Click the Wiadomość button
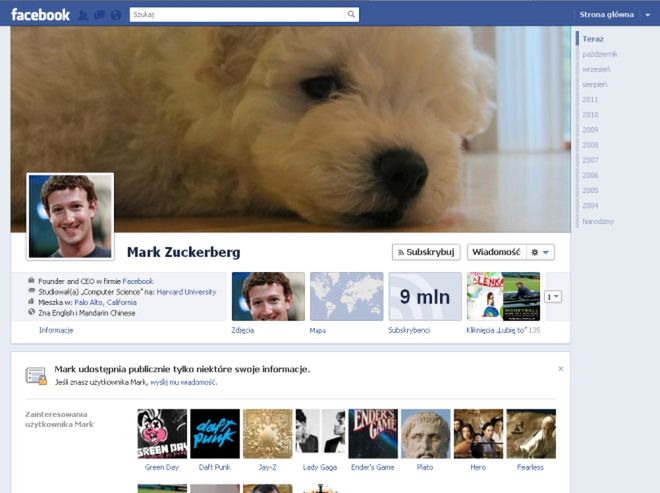660x493 pixels. (496, 252)
